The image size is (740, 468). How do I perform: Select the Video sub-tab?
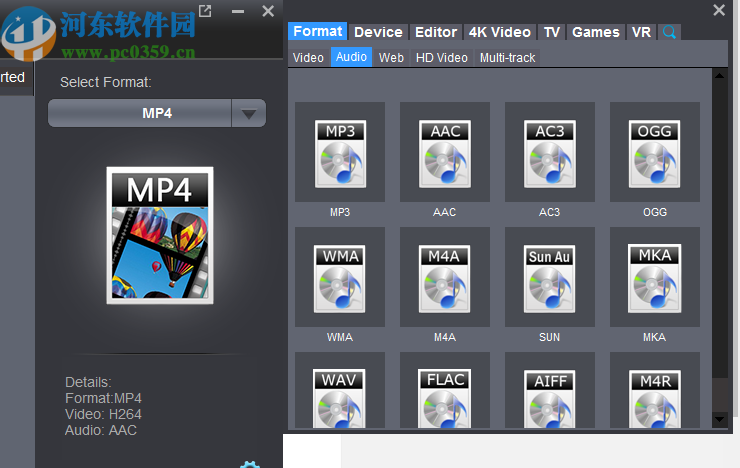(x=308, y=58)
